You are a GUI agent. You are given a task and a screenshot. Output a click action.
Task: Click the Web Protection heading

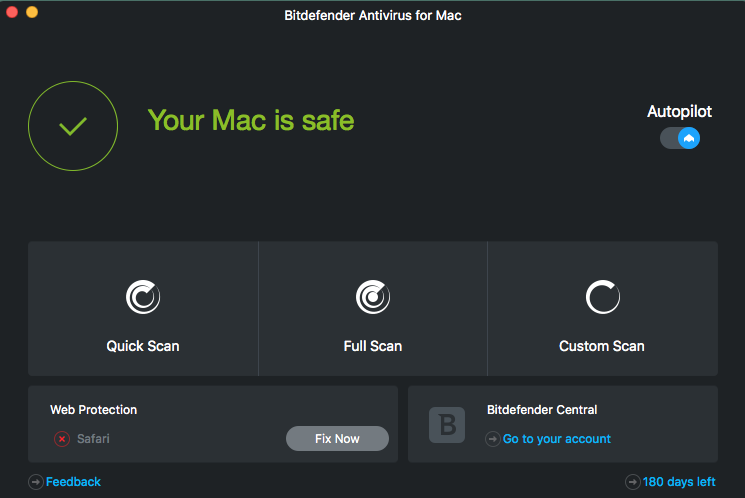click(x=94, y=410)
